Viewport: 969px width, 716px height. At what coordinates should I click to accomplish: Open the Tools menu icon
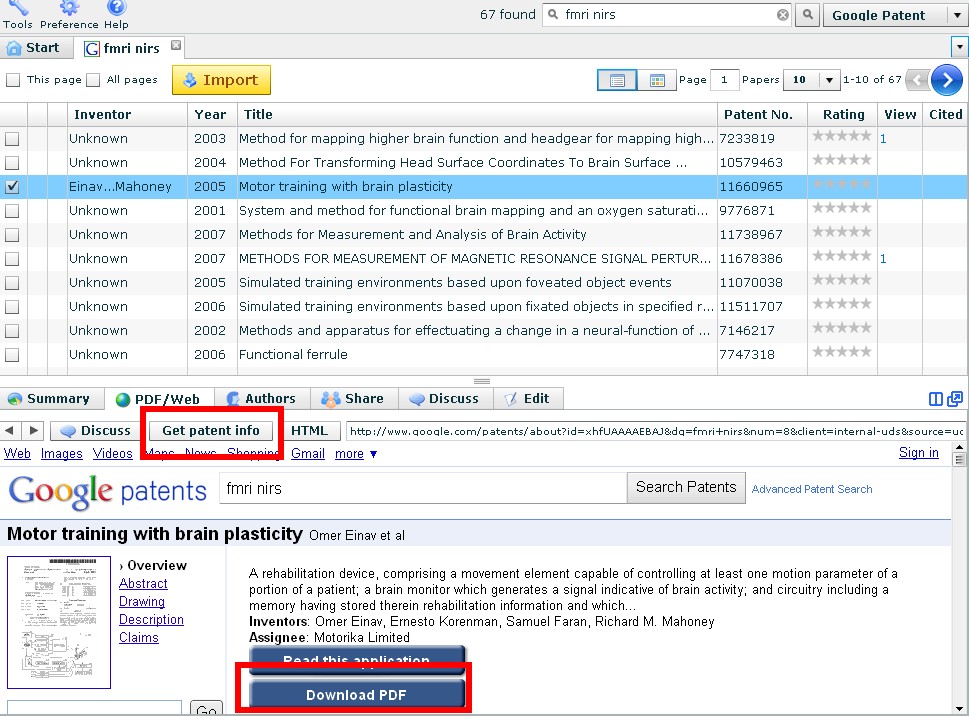(17, 7)
